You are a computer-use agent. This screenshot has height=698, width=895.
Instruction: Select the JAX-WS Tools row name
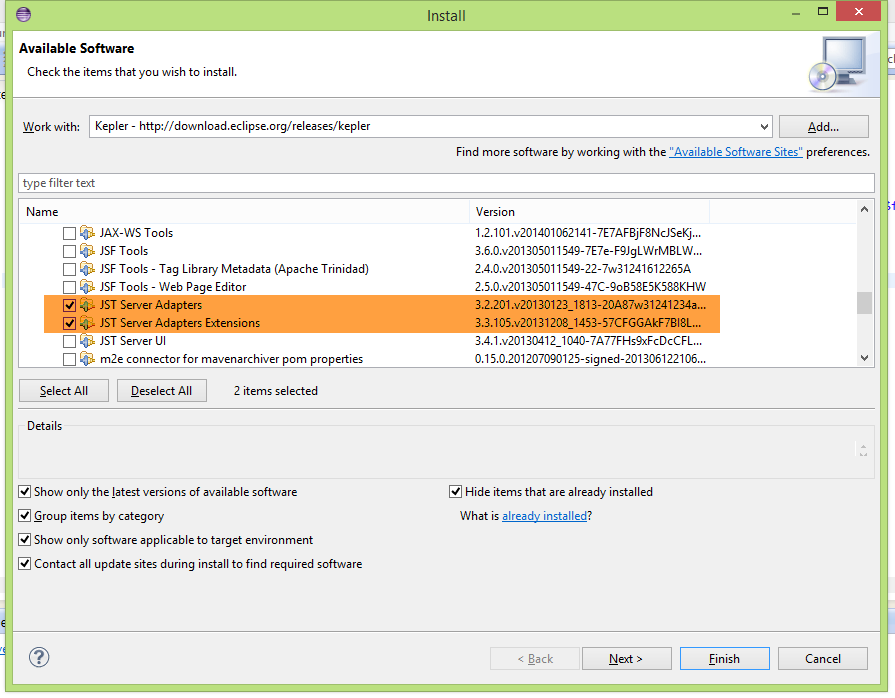pos(136,233)
